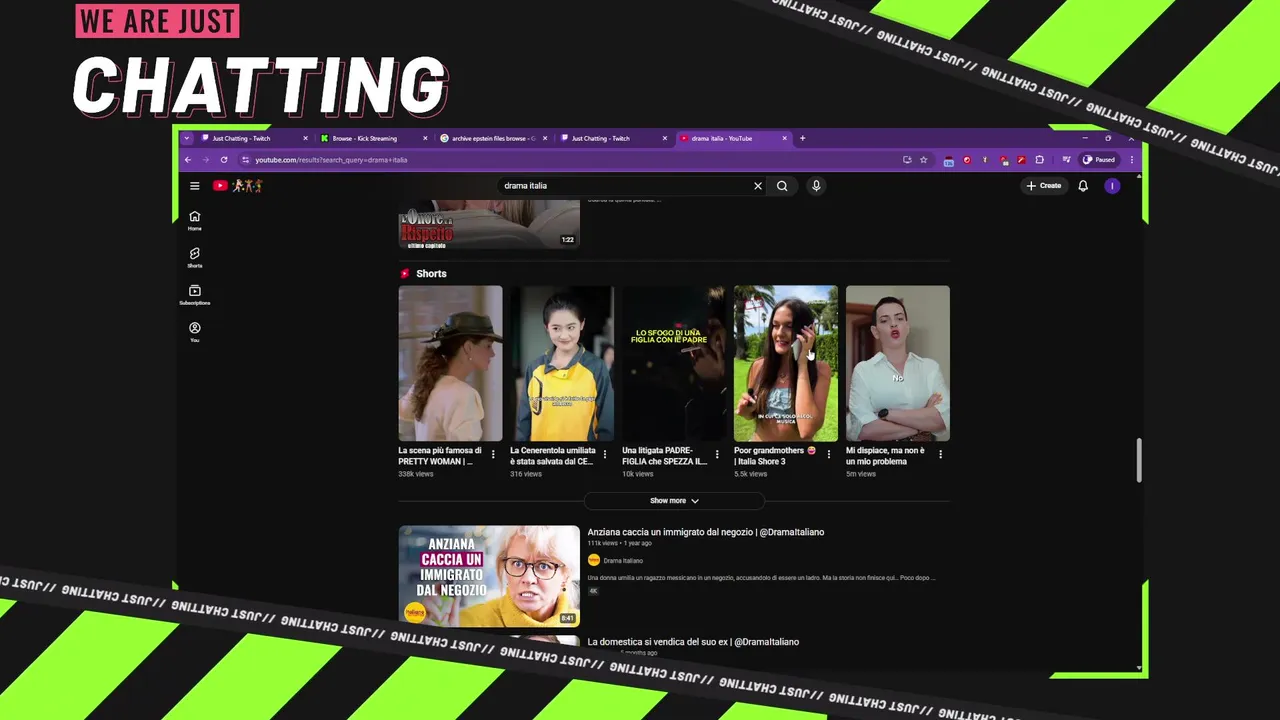
Task: Open Subscriptions from the sidebar
Action: tap(195, 295)
